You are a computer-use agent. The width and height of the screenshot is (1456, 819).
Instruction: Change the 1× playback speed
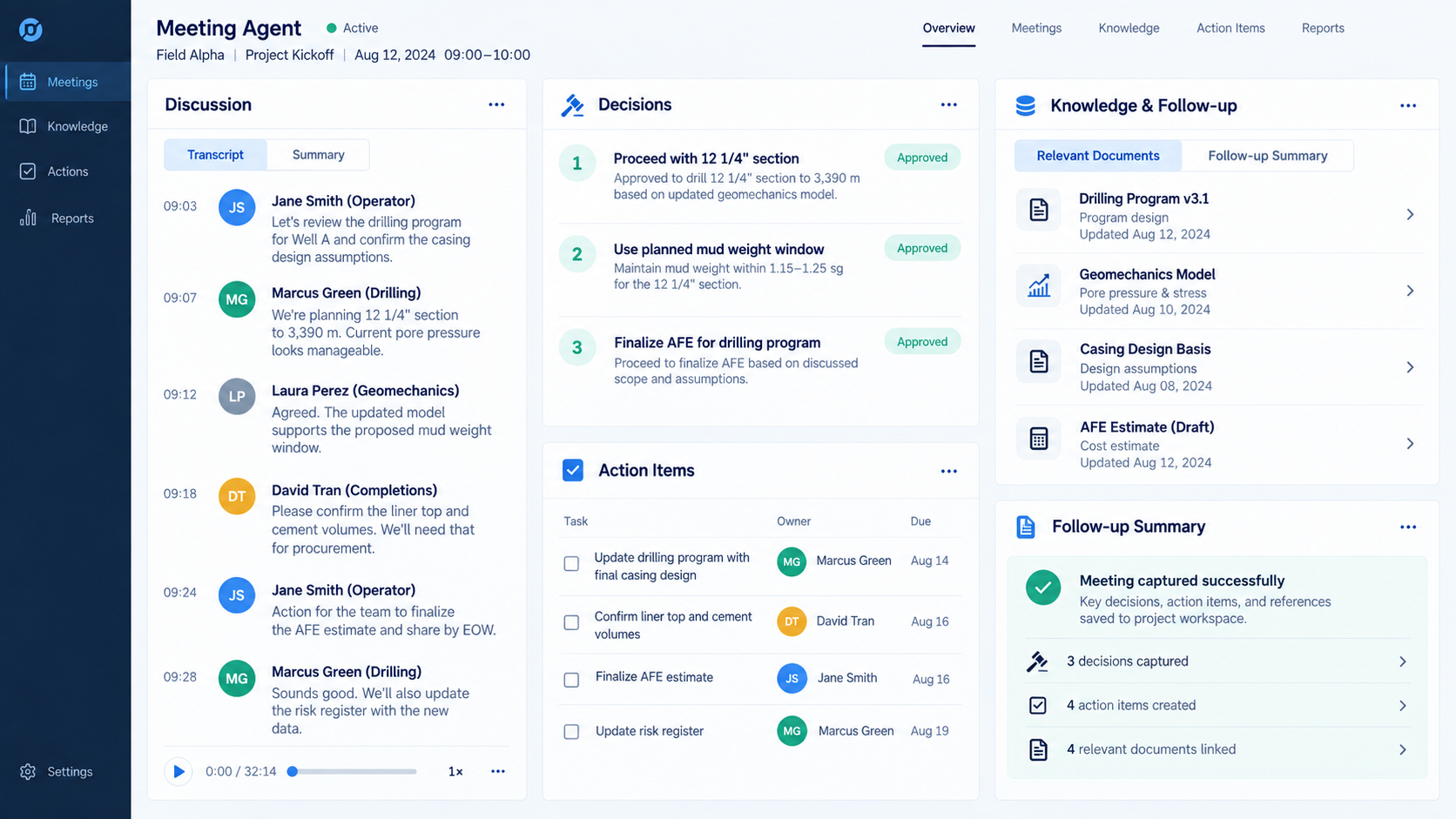pyautogui.click(x=455, y=772)
